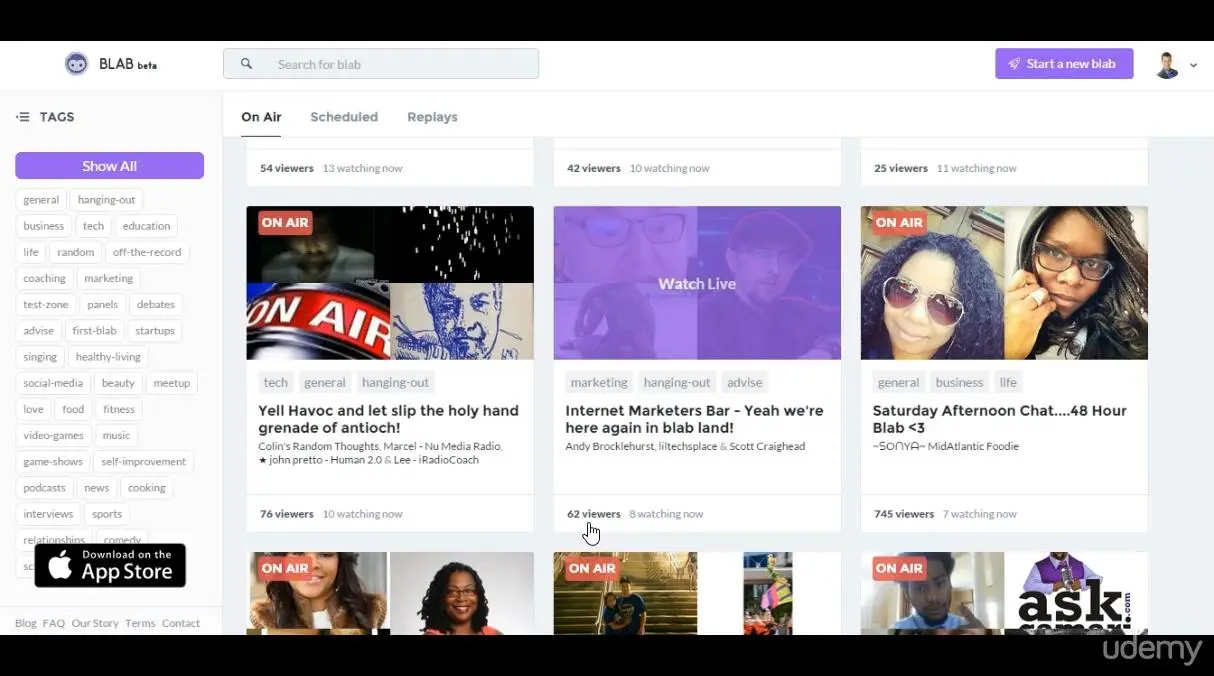Open 'Internet Marketers Bar' blab title

[x=695, y=419]
